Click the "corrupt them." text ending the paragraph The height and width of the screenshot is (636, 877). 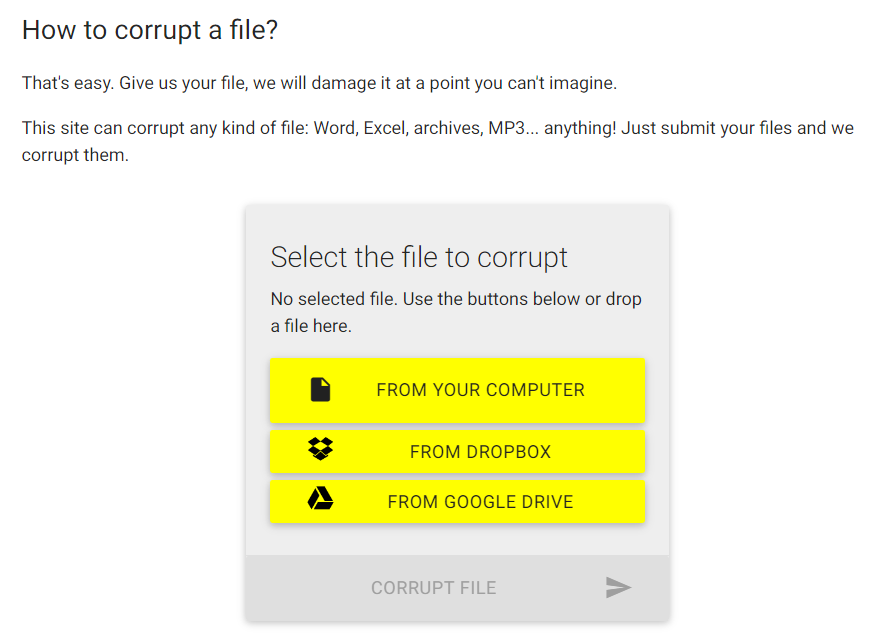[x=75, y=156]
